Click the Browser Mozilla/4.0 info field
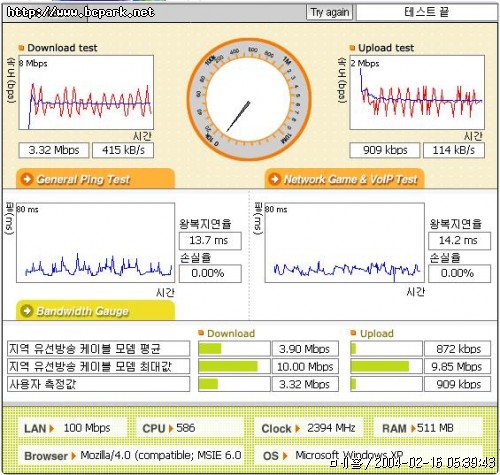 [131, 455]
